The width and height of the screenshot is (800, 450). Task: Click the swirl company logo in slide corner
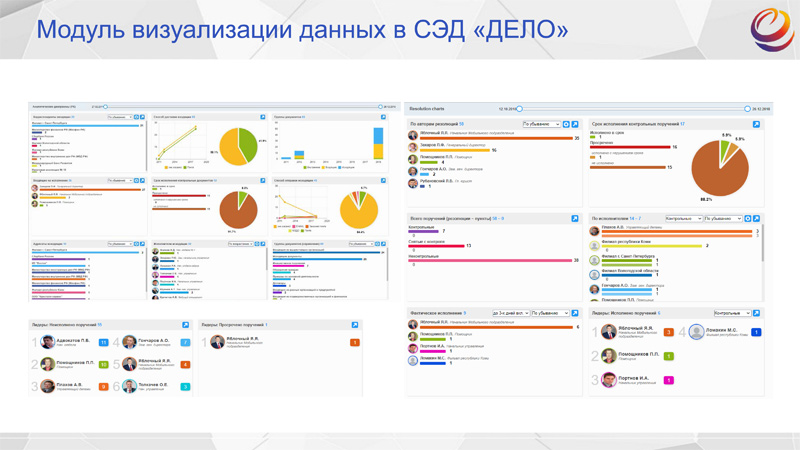pos(772,30)
